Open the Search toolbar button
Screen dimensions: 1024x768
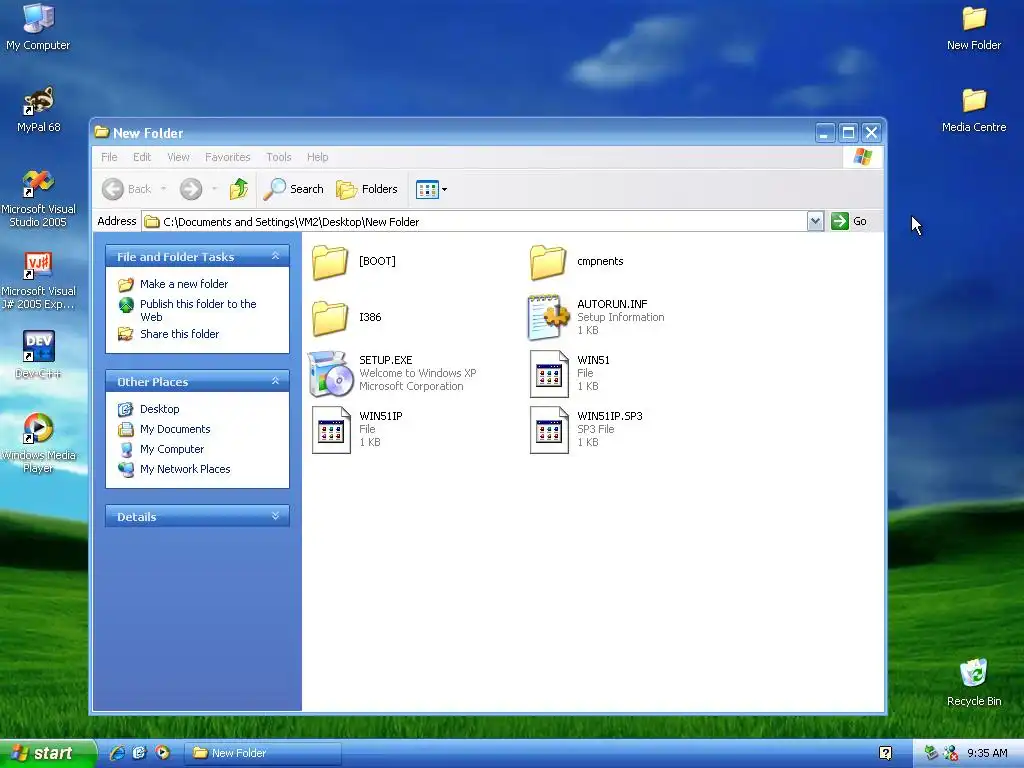294,189
